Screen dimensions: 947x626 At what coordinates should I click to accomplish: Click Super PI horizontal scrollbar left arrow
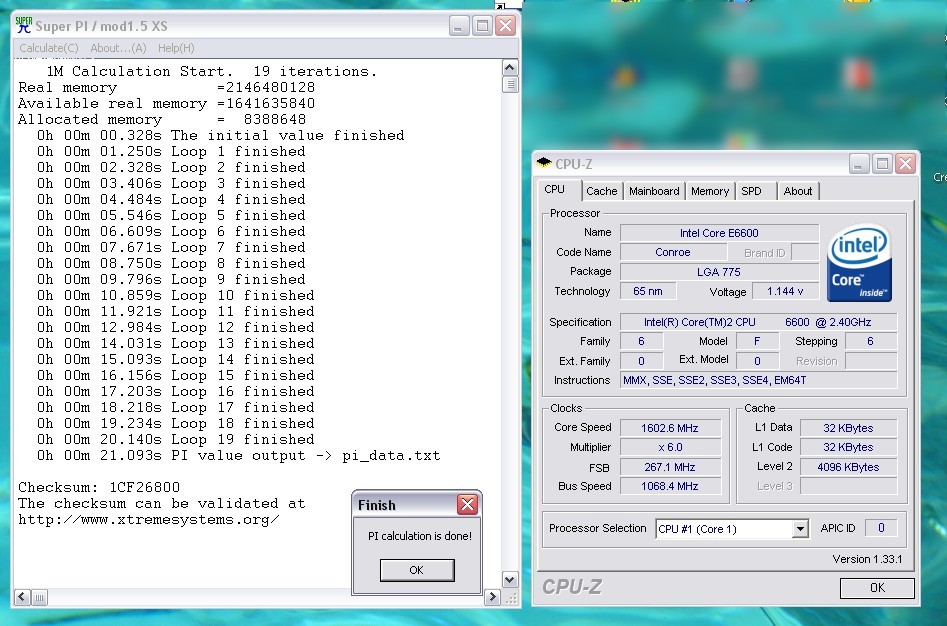[x=22, y=597]
